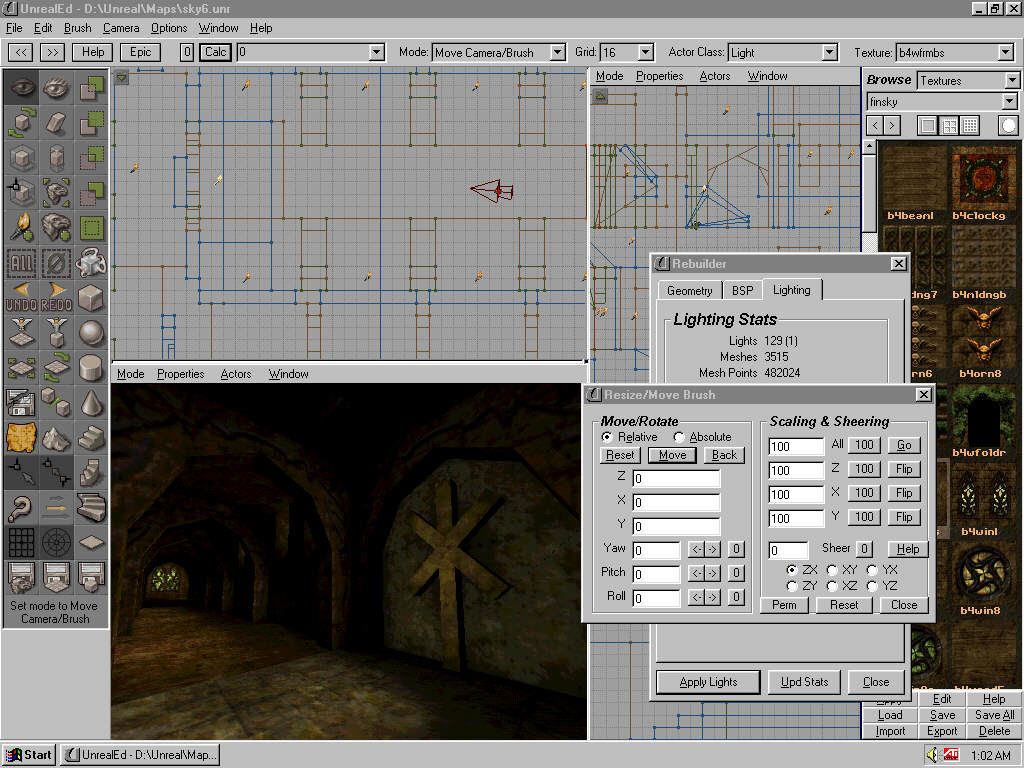This screenshot has width=1024, height=768.
Task: Click the texture browser scrollbar up arrow
Action: 869,148
